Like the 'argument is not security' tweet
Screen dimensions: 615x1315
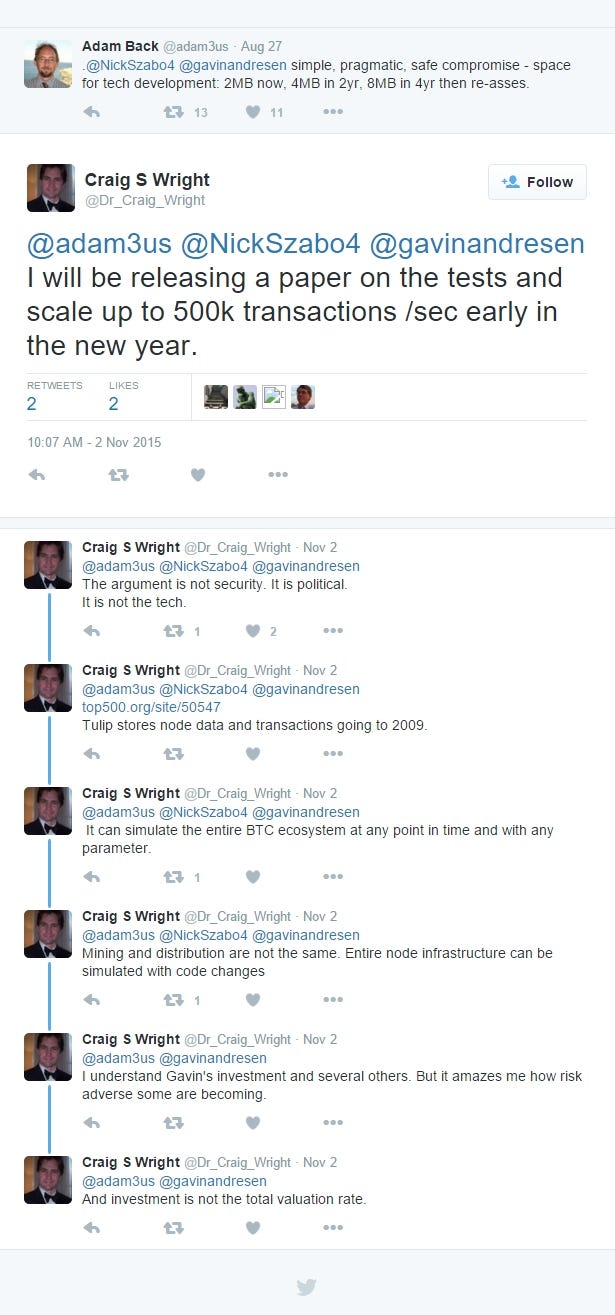(253, 631)
